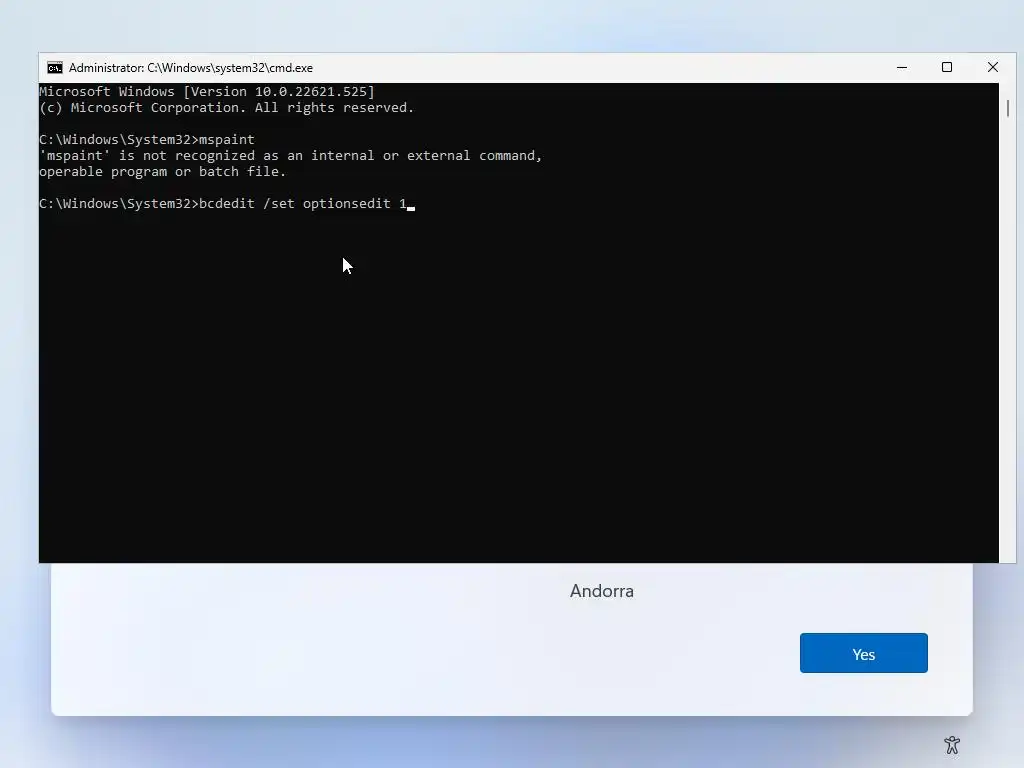Select Andorra in the country list
This screenshot has height=768, width=1024.
[x=601, y=591]
